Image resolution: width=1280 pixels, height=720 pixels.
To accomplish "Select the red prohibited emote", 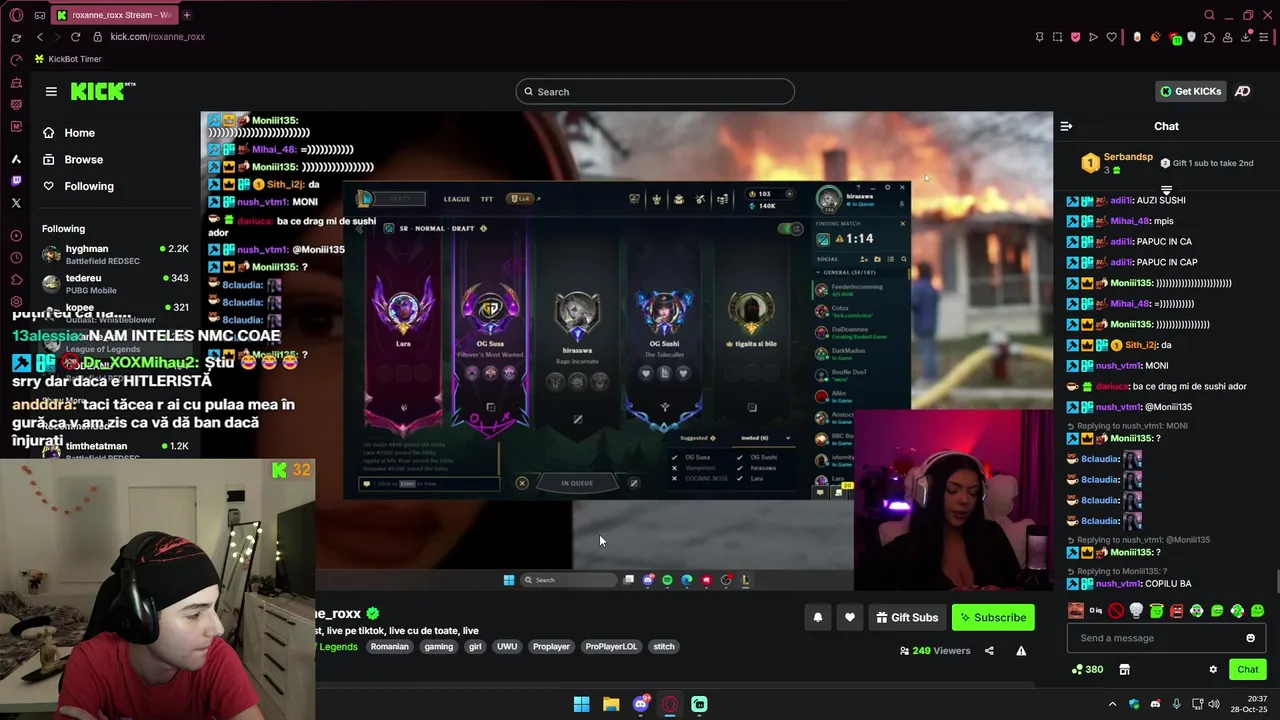I will pos(1115,611).
